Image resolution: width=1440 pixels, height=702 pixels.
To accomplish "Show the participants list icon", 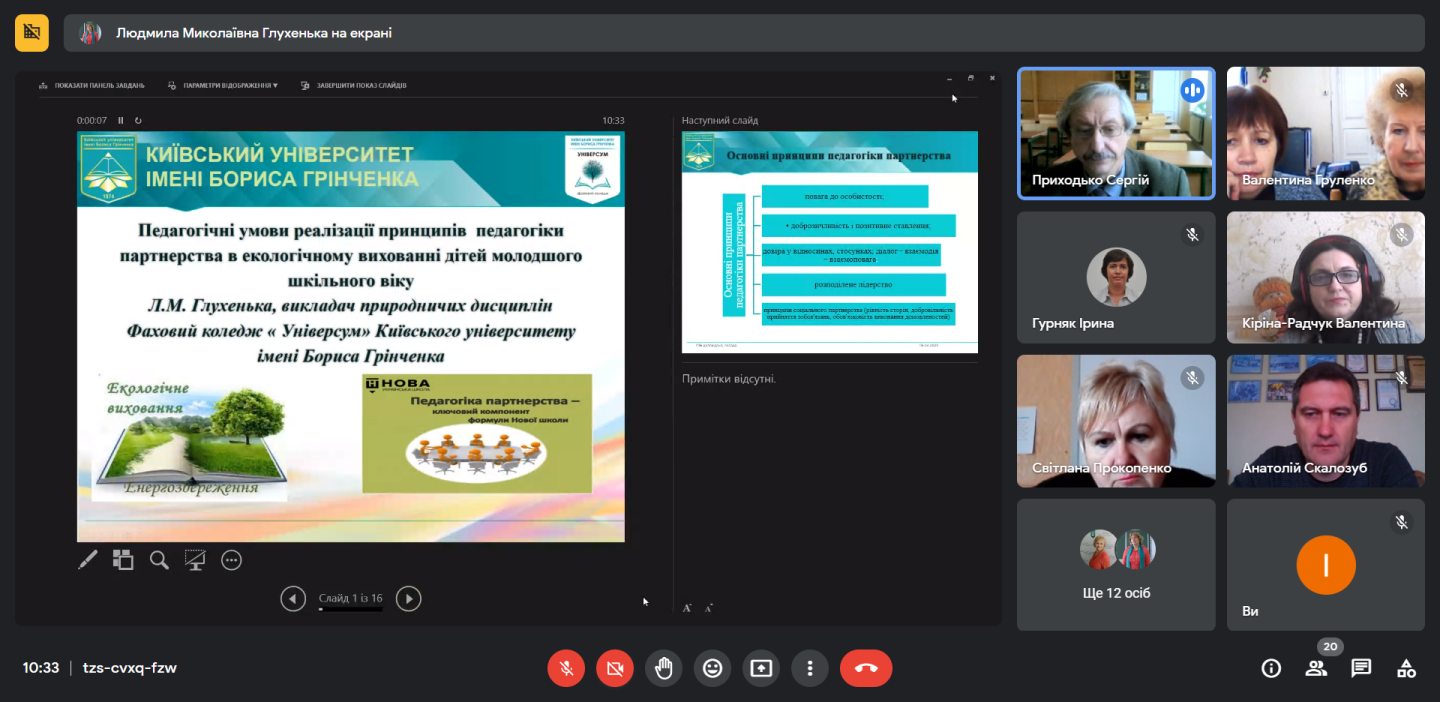I will point(1316,668).
